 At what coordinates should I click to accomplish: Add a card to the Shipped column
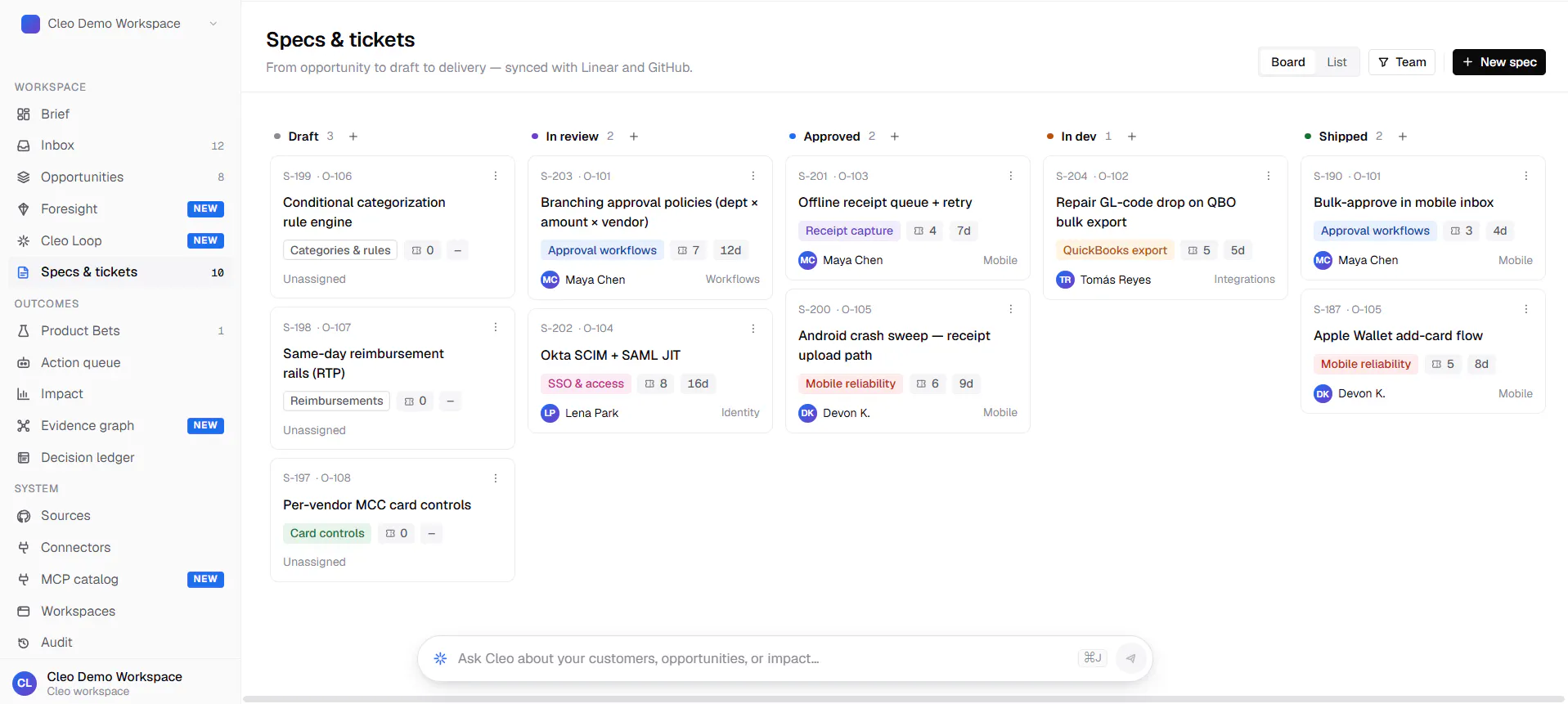click(x=1403, y=137)
